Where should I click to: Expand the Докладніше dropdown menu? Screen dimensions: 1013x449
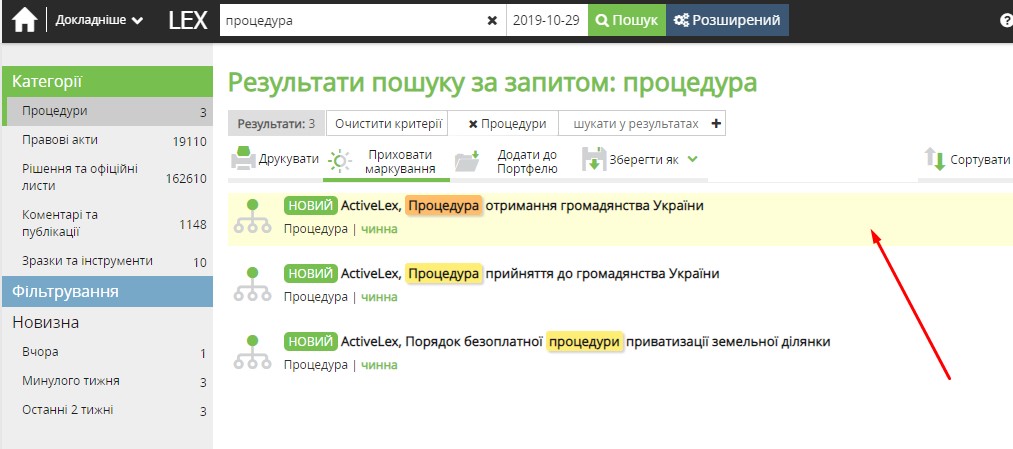point(99,20)
